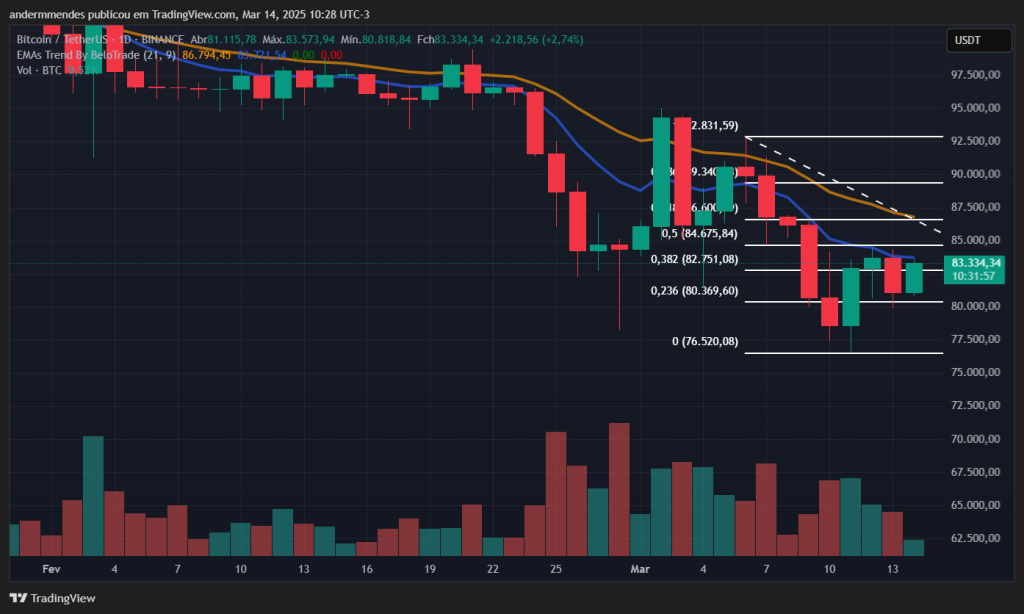Click the 10:31:57 bar countdown
The image size is (1024, 614).
973,276
